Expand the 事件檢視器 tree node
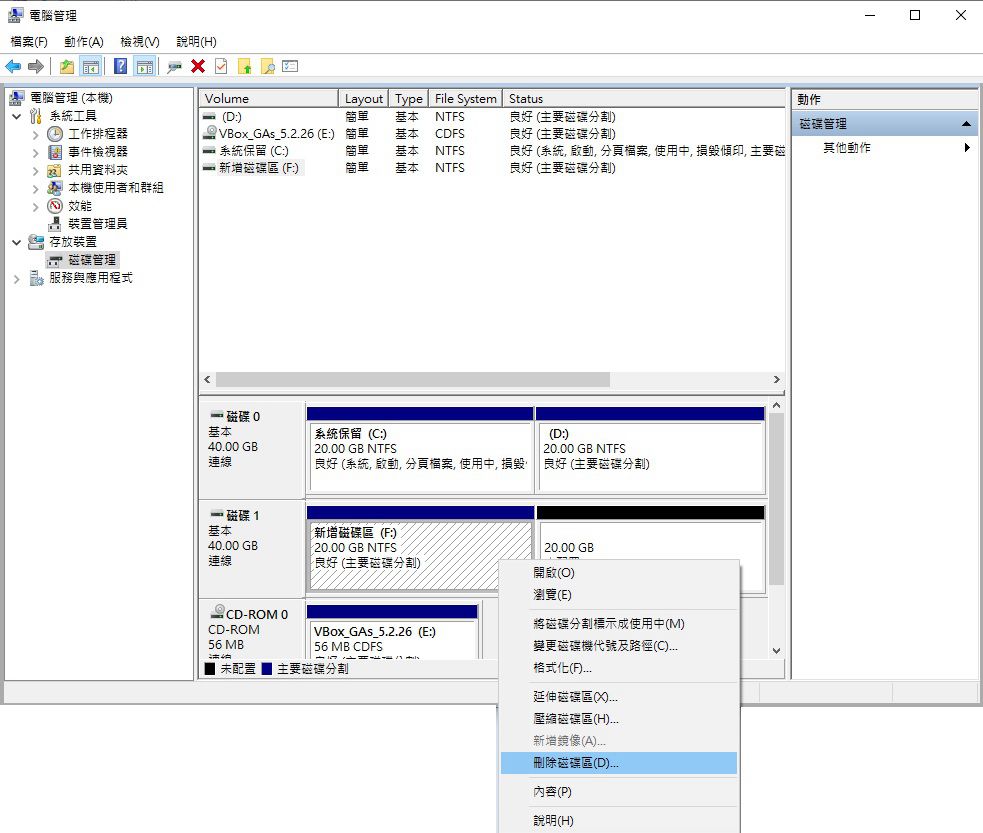This screenshot has width=983, height=833. [x=36, y=153]
